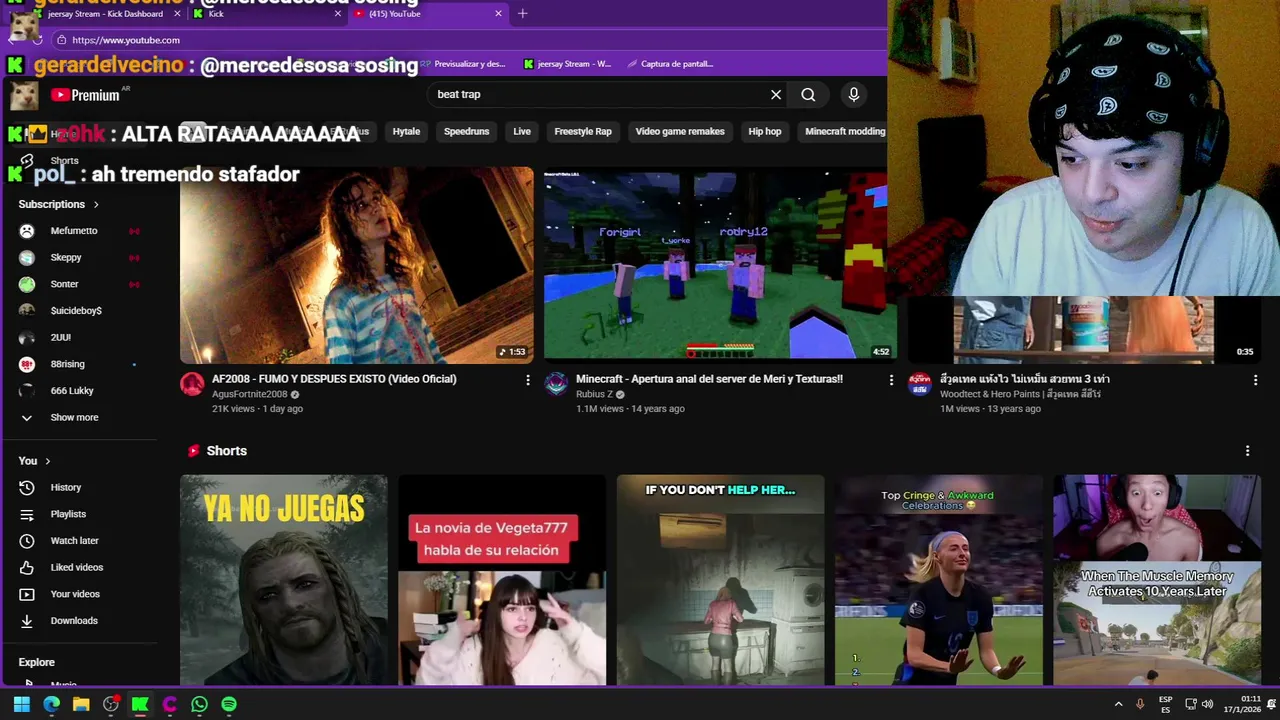Play the Minecraft Apertura anal video thumbnail
1280x720 pixels.
[x=720, y=265]
